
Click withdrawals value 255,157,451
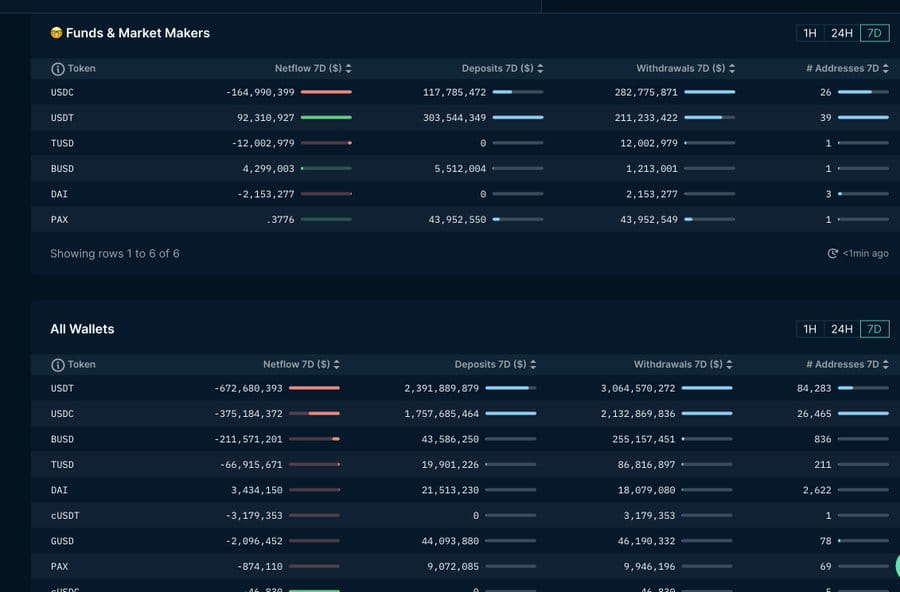point(643,439)
